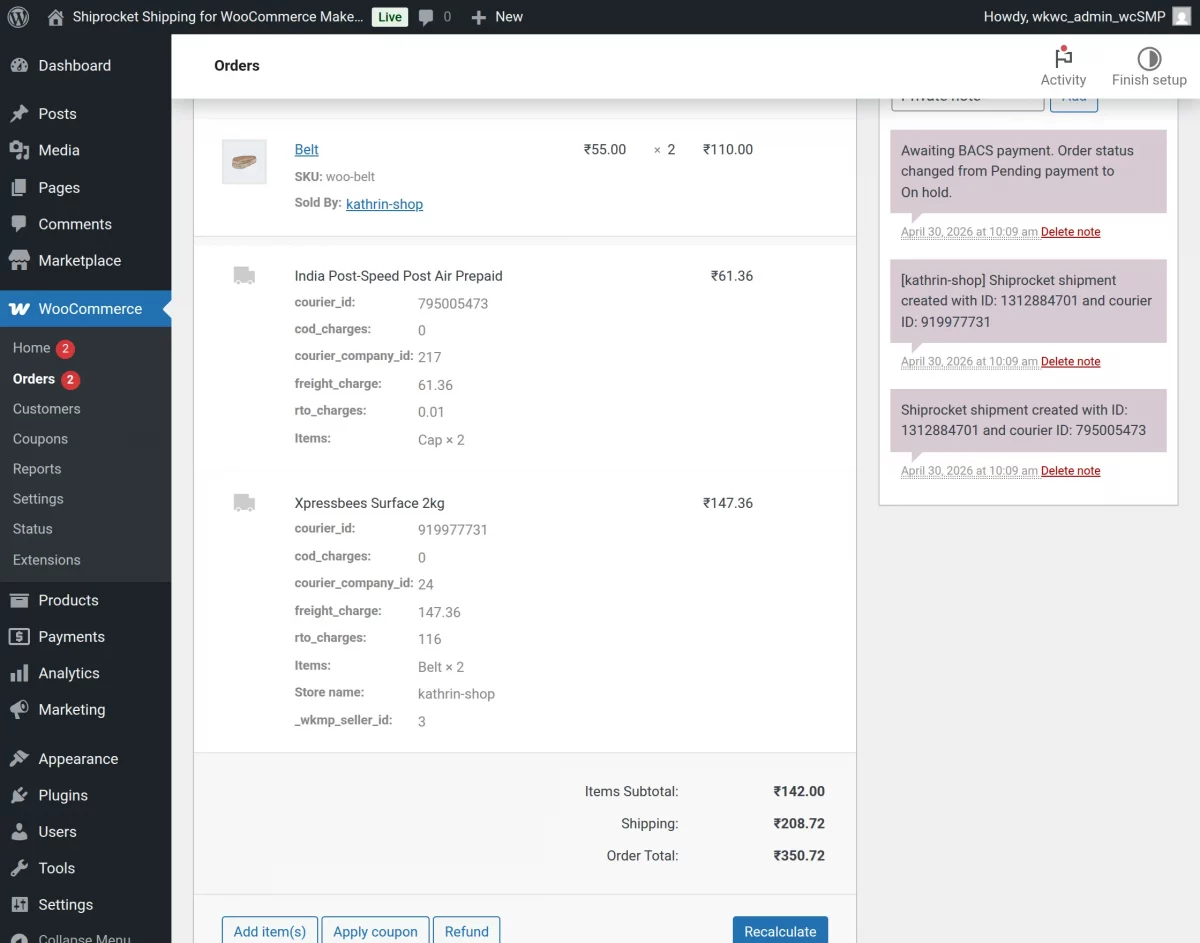The image size is (1200, 943).
Task: Click the Analytics bar chart icon
Action: pos(19,674)
